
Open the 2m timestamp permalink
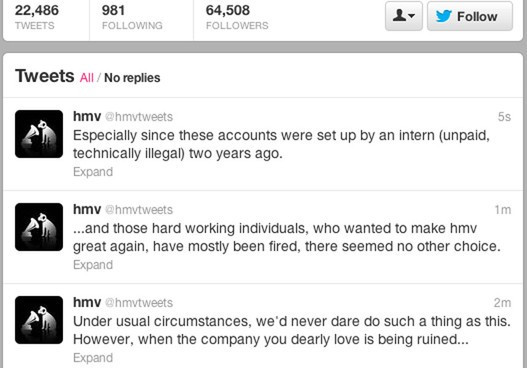click(x=502, y=303)
